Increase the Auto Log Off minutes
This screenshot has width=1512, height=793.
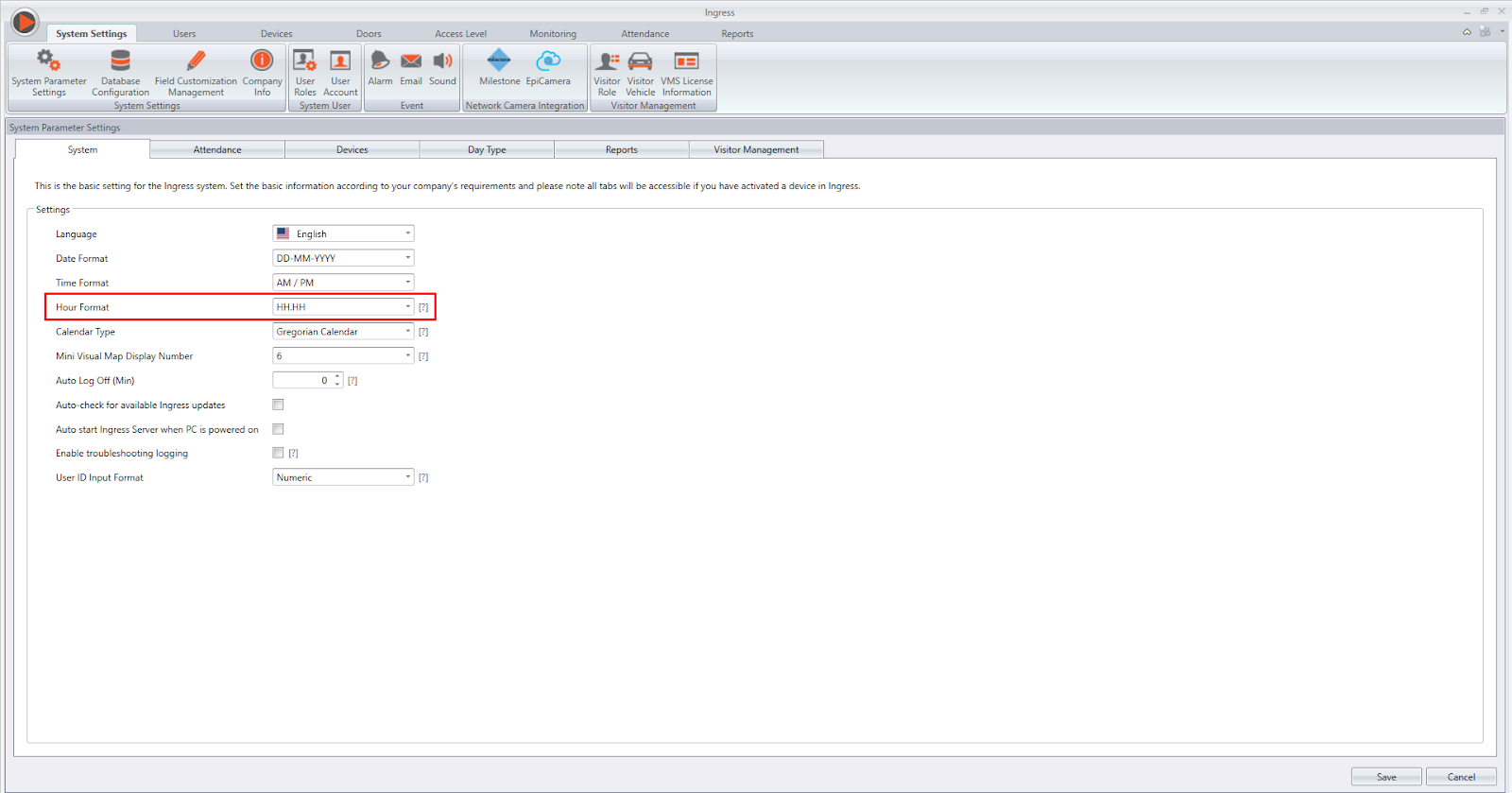point(337,377)
